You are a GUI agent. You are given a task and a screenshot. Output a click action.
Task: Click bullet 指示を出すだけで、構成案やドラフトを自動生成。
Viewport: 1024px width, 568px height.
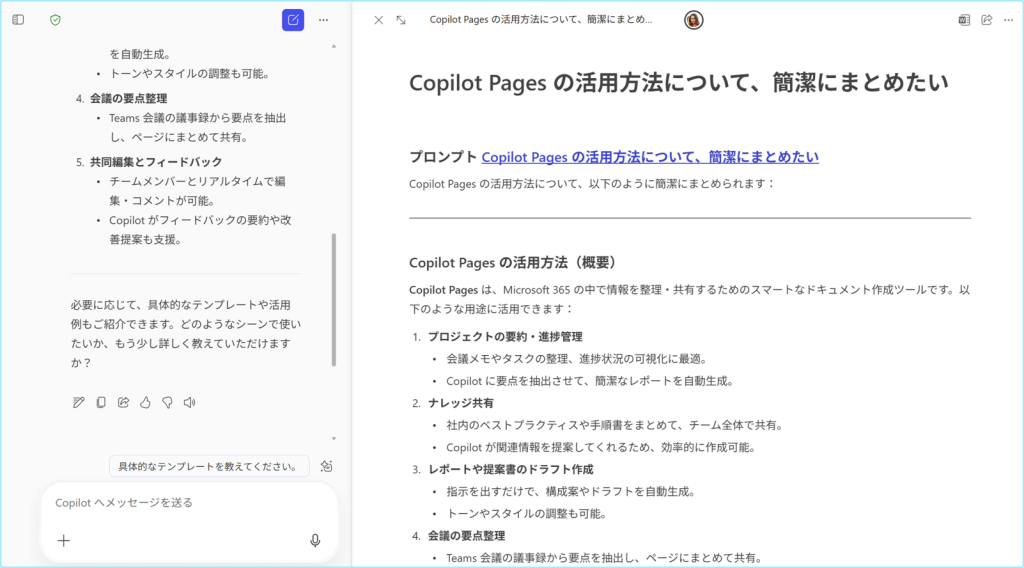click(571, 492)
